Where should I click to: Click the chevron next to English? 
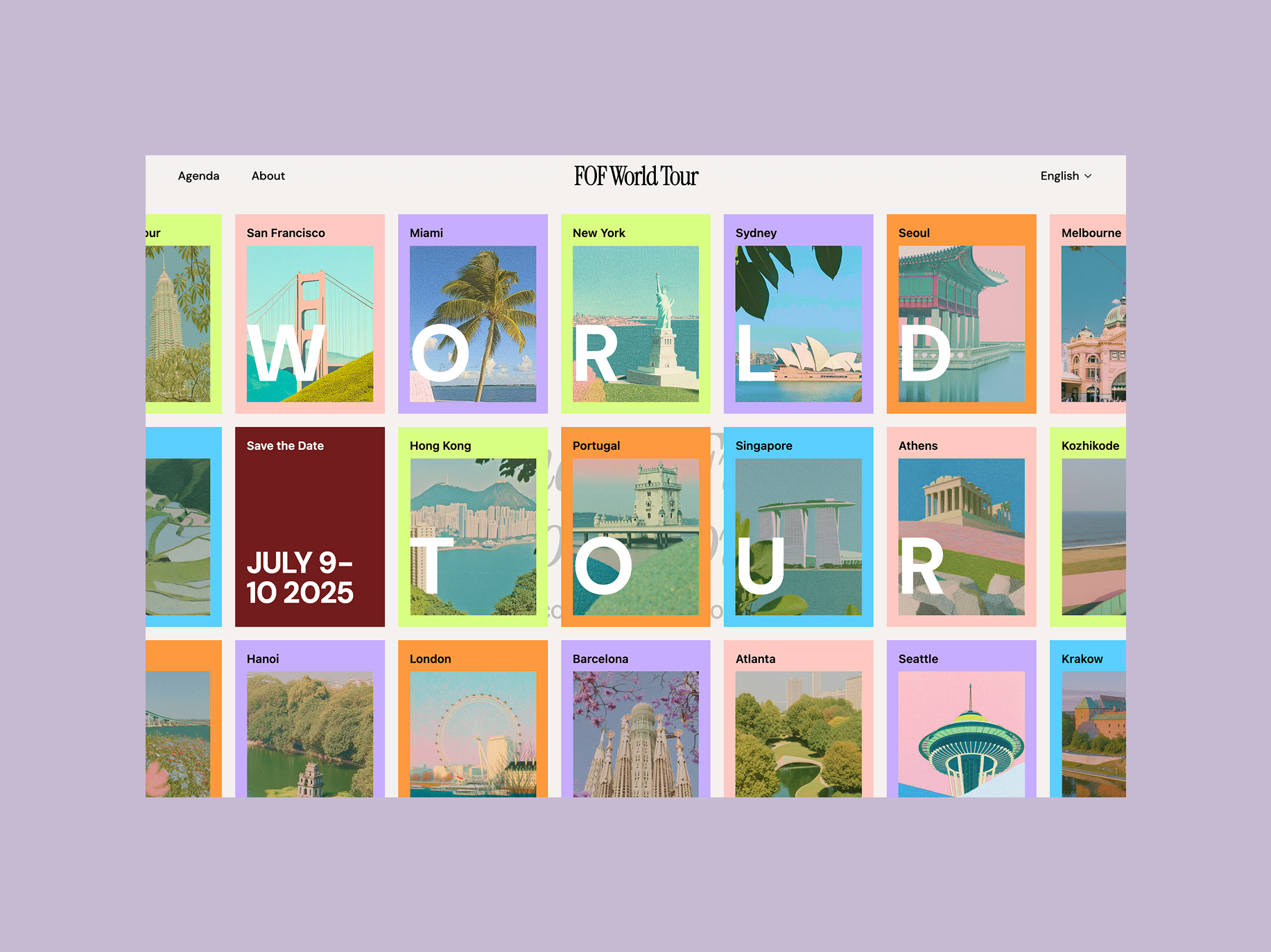(1088, 176)
